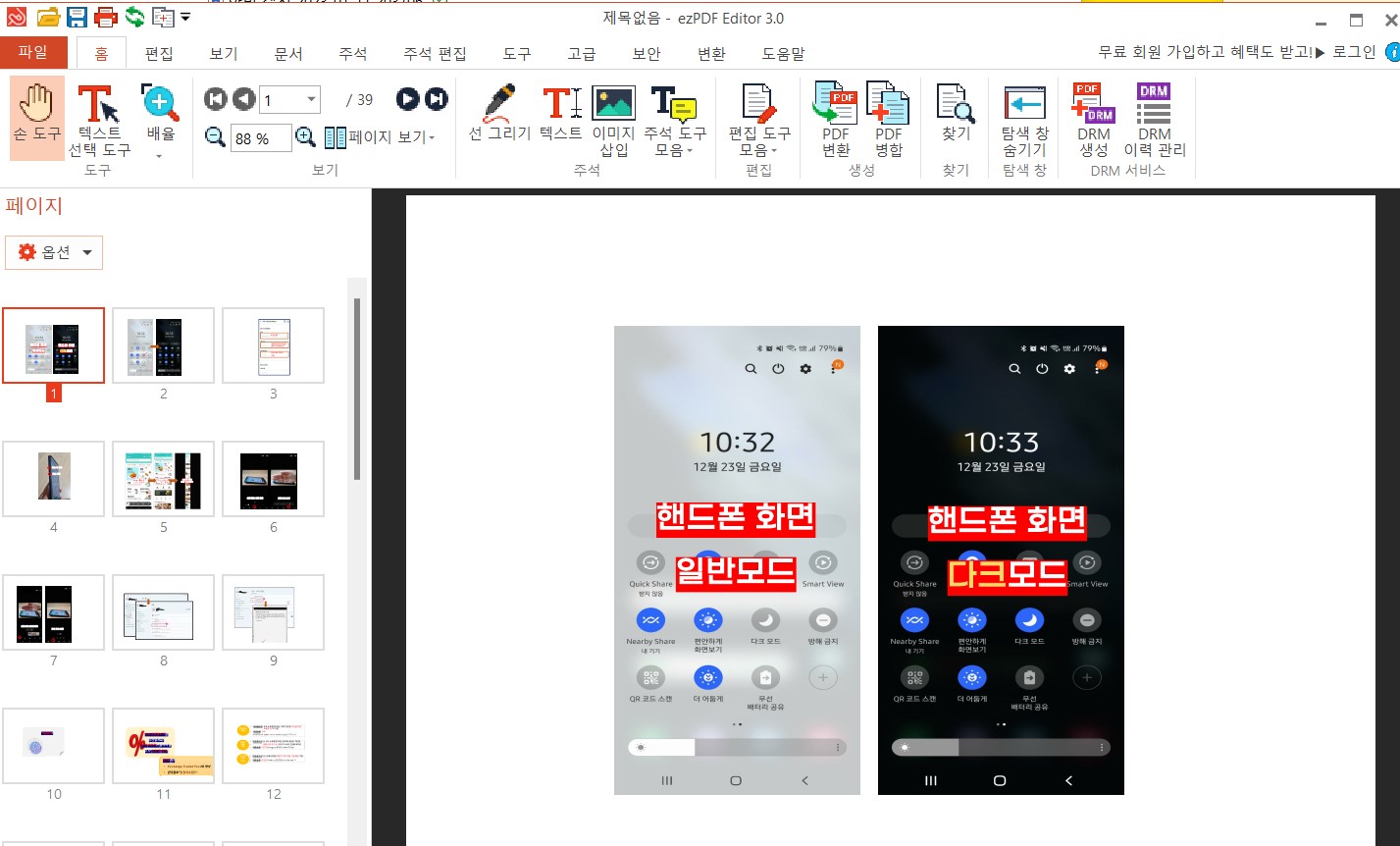
Task: Click the blue info circle icon
Action: [x=1392, y=52]
